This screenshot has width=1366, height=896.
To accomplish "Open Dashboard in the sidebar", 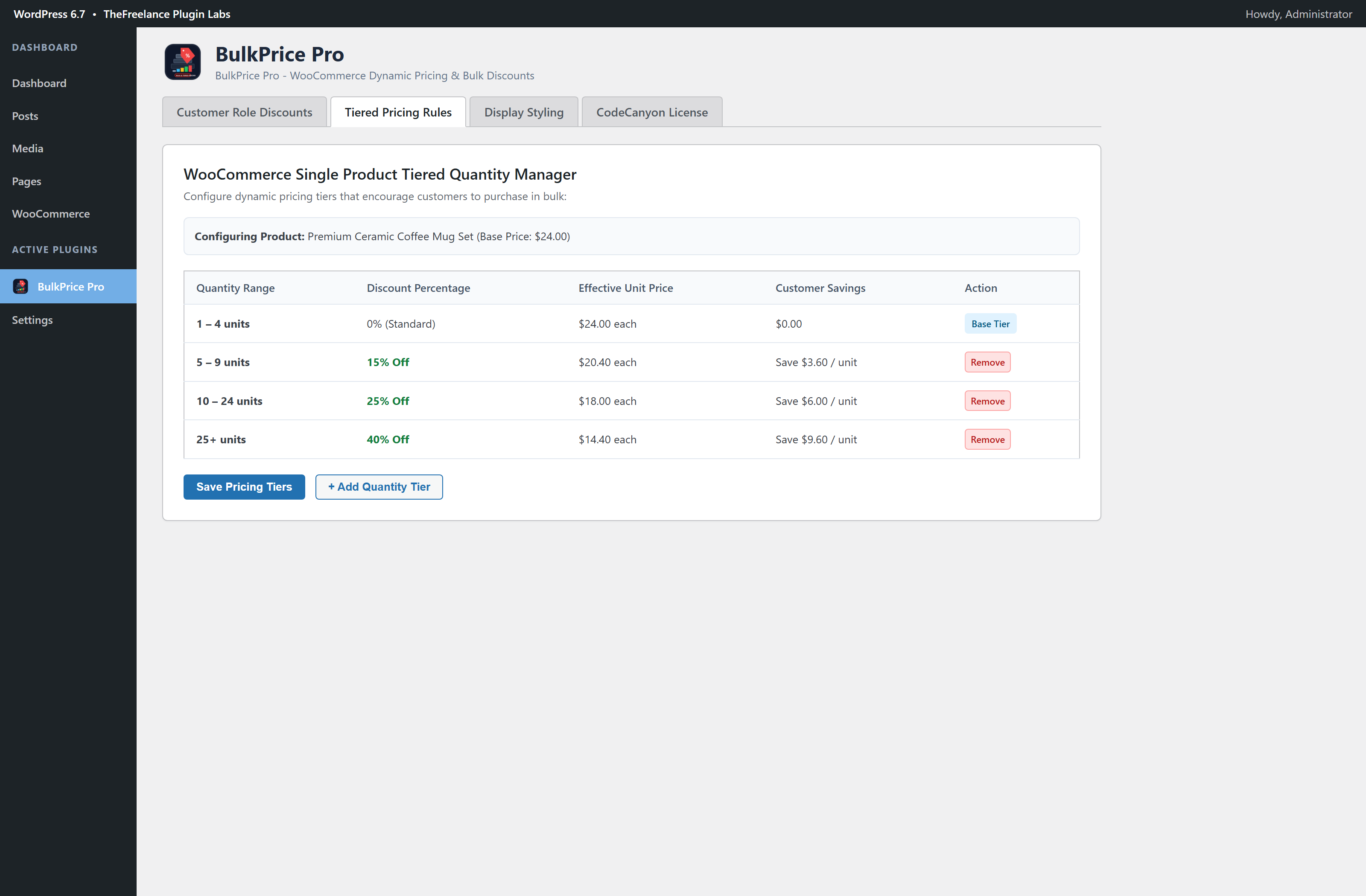I will click(68, 83).
